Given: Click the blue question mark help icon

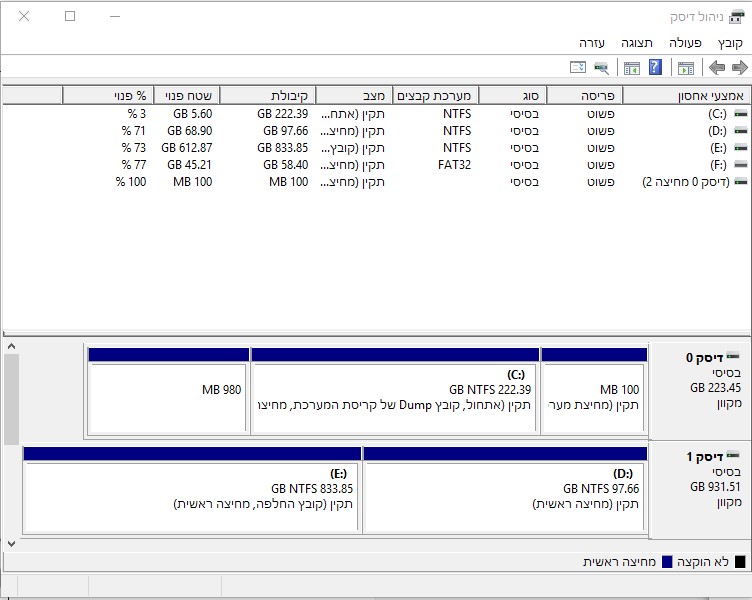Looking at the screenshot, I should [x=656, y=68].
